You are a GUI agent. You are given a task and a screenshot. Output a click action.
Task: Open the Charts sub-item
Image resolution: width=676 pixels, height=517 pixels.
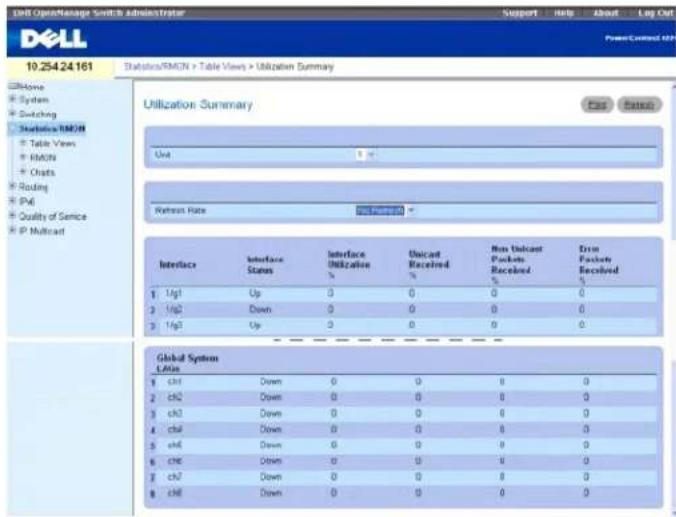[42, 172]
